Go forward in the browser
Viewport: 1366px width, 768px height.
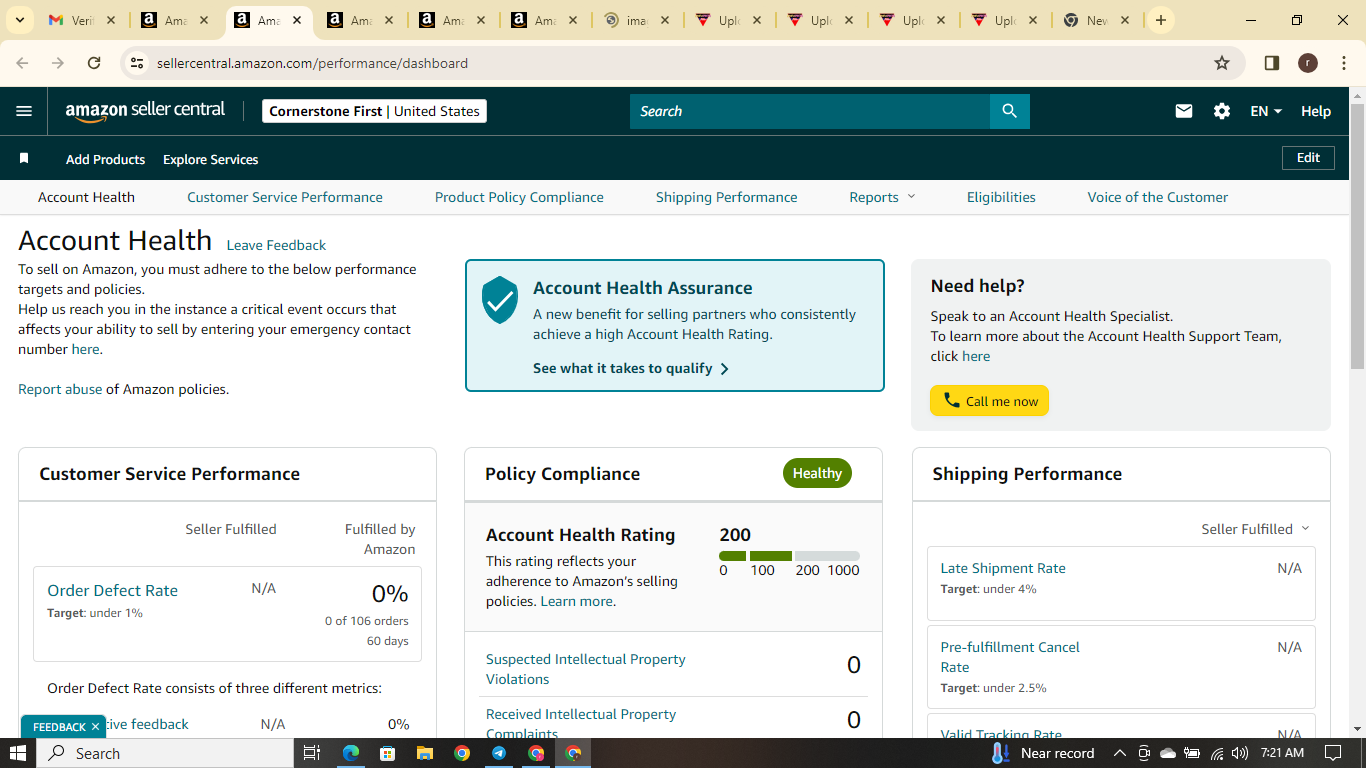[x=58, y=63]
